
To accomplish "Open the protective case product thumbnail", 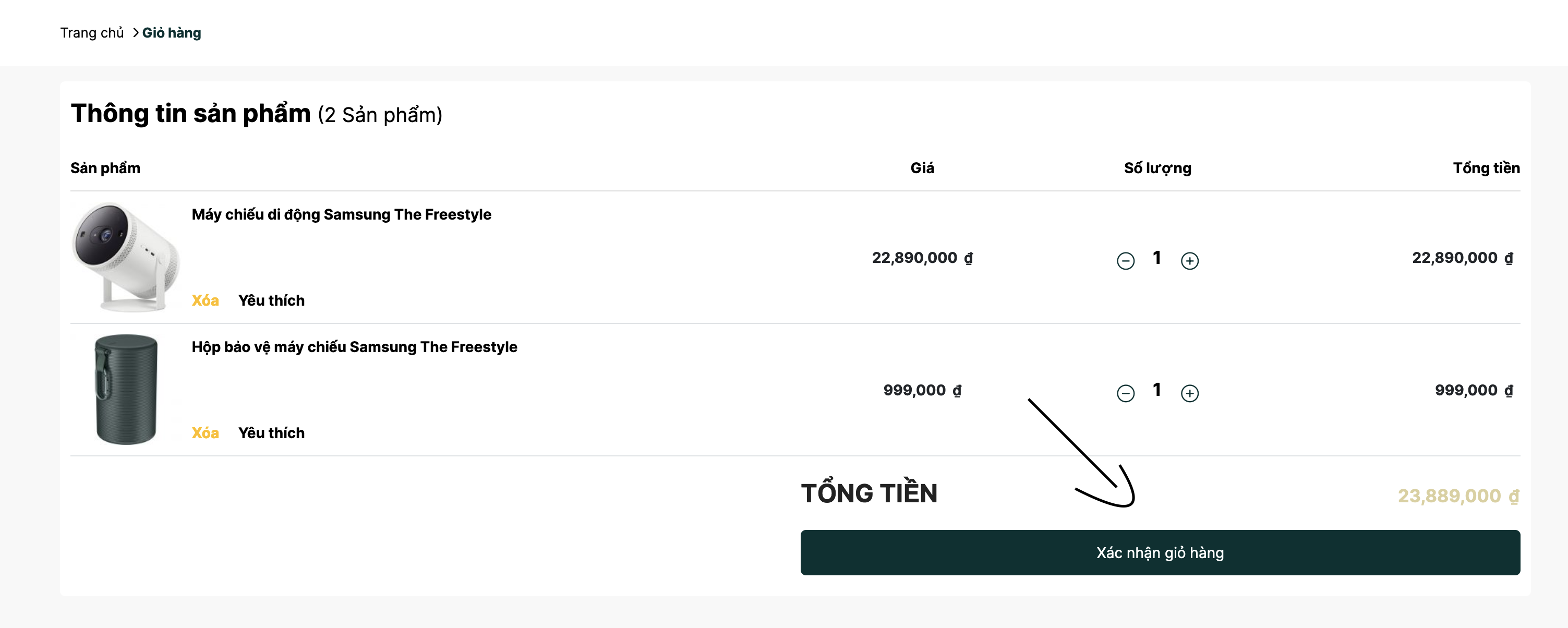I will [x=126, y=390].
